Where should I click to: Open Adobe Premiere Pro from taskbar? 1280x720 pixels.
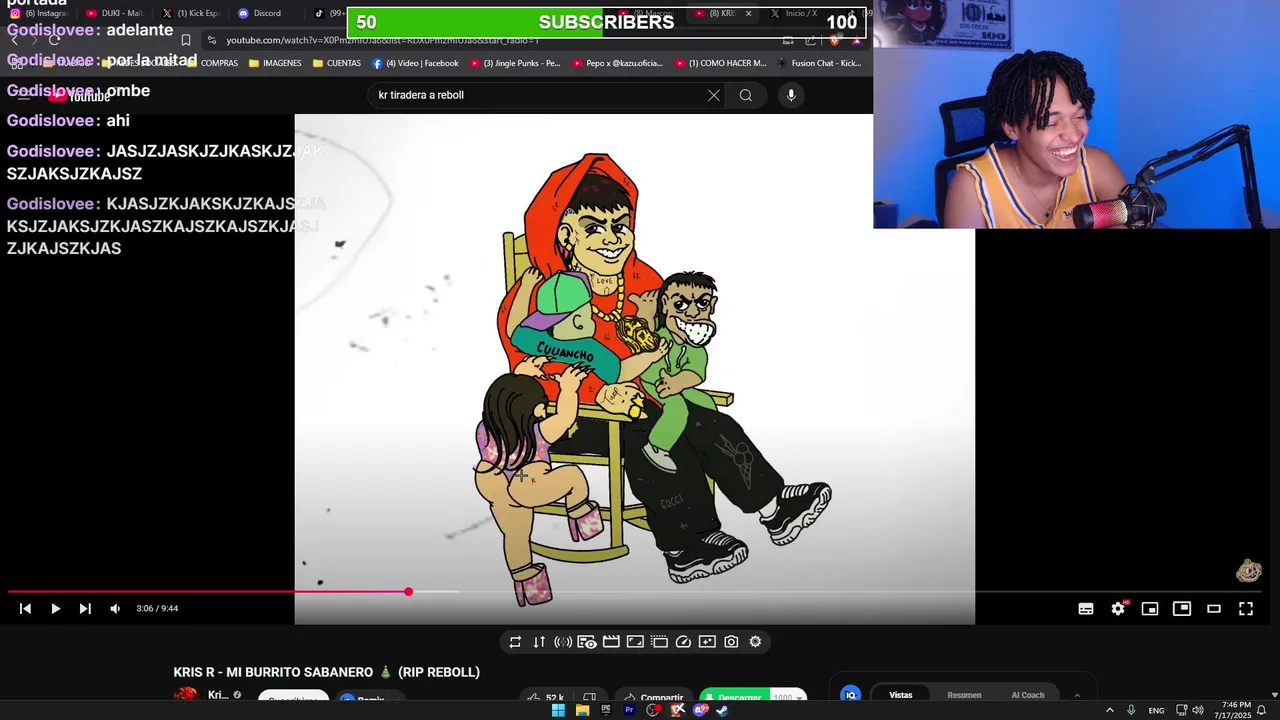pos(629,710)
